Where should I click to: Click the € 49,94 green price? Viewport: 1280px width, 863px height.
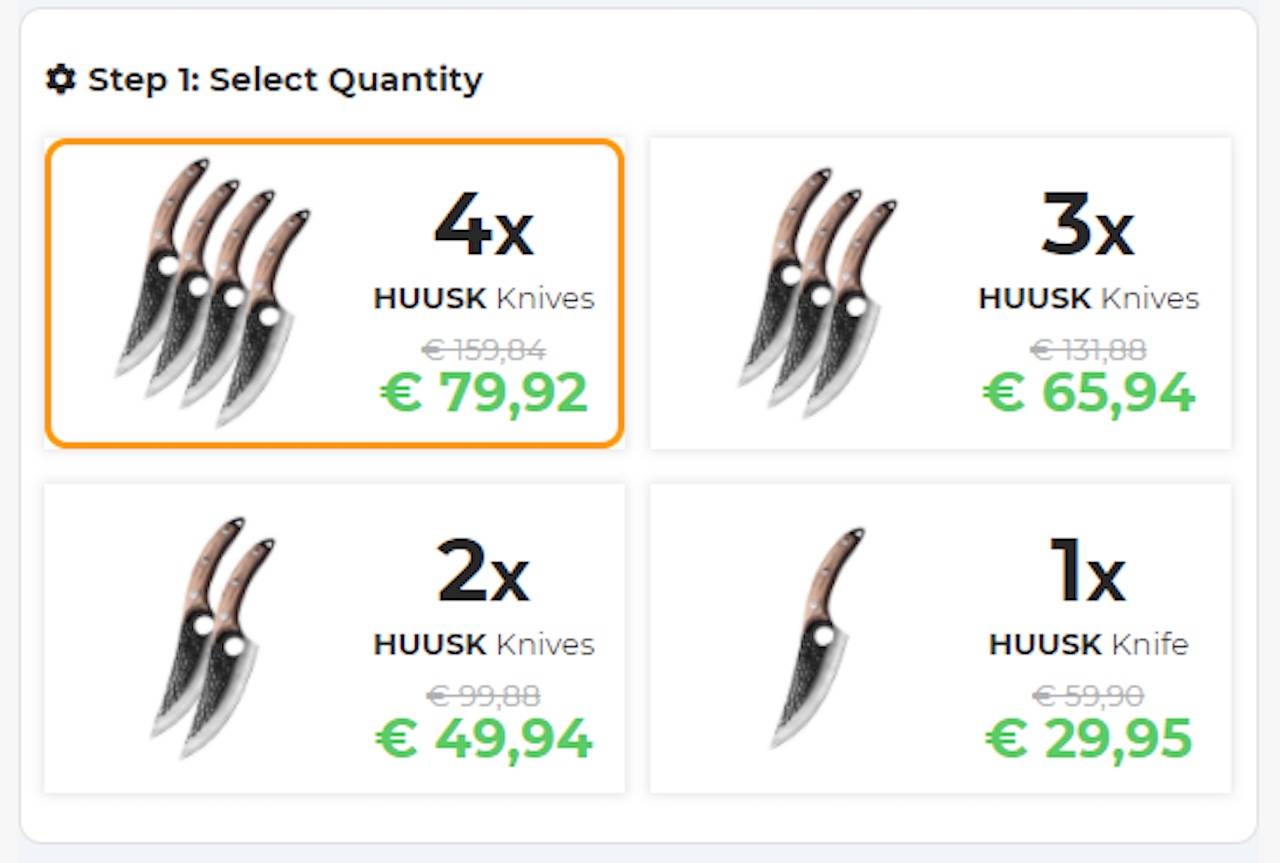click(x=484, y=738)
